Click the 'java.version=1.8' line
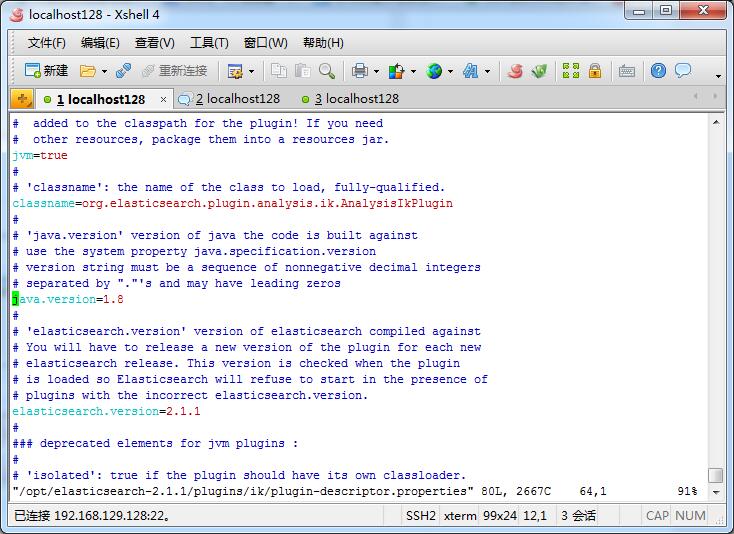 click(68, 300)
